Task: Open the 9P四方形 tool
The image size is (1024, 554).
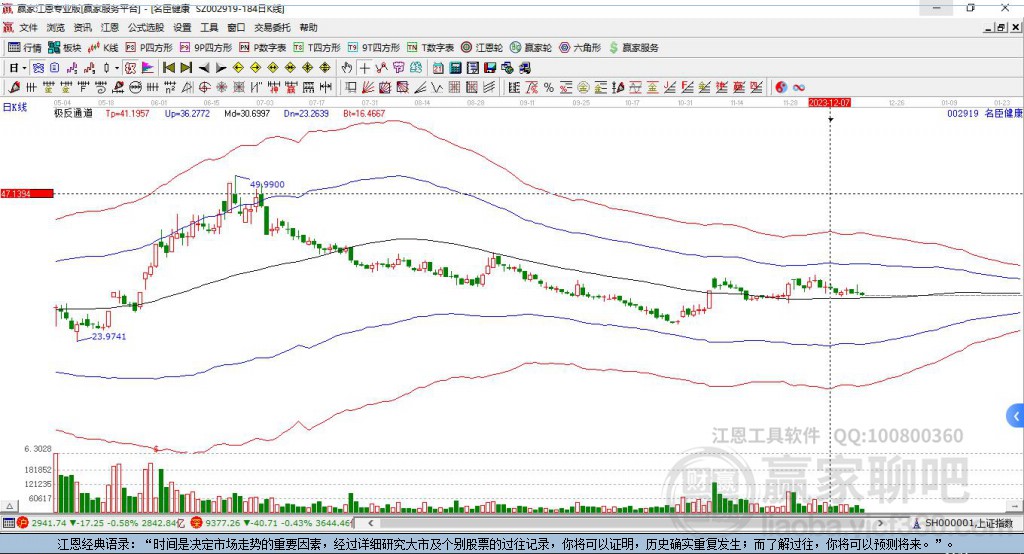Action: (x=206, y=48)
